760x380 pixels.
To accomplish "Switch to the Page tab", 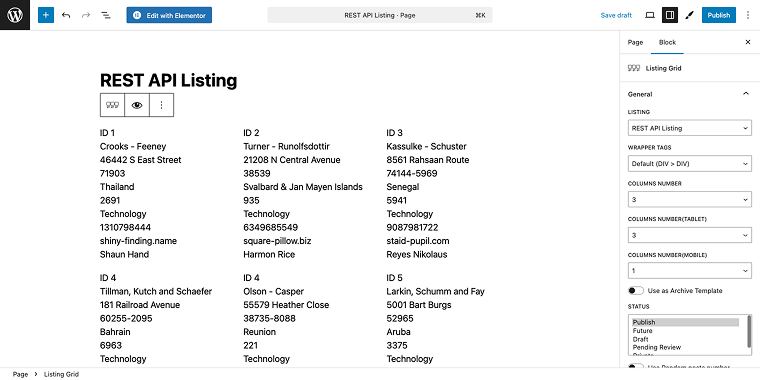I will 635,42.
